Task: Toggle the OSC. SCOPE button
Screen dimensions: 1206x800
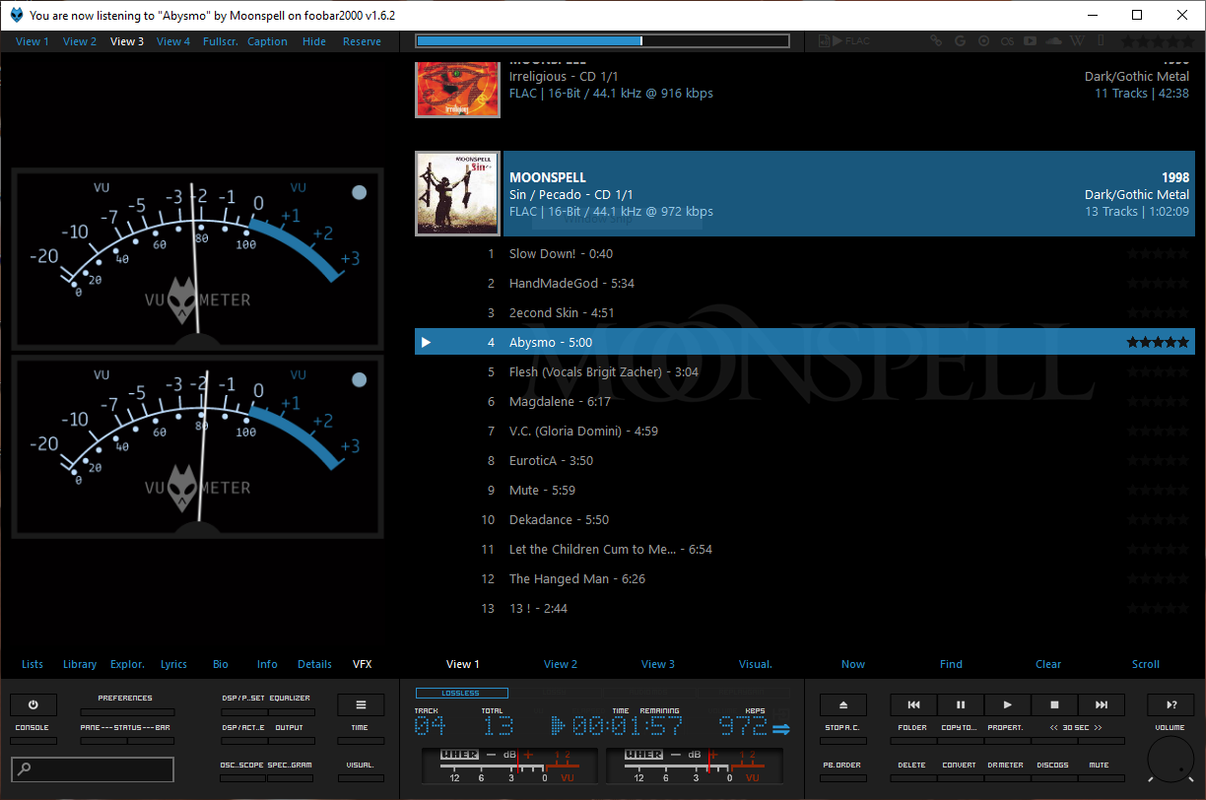Action: pos(243,770)
